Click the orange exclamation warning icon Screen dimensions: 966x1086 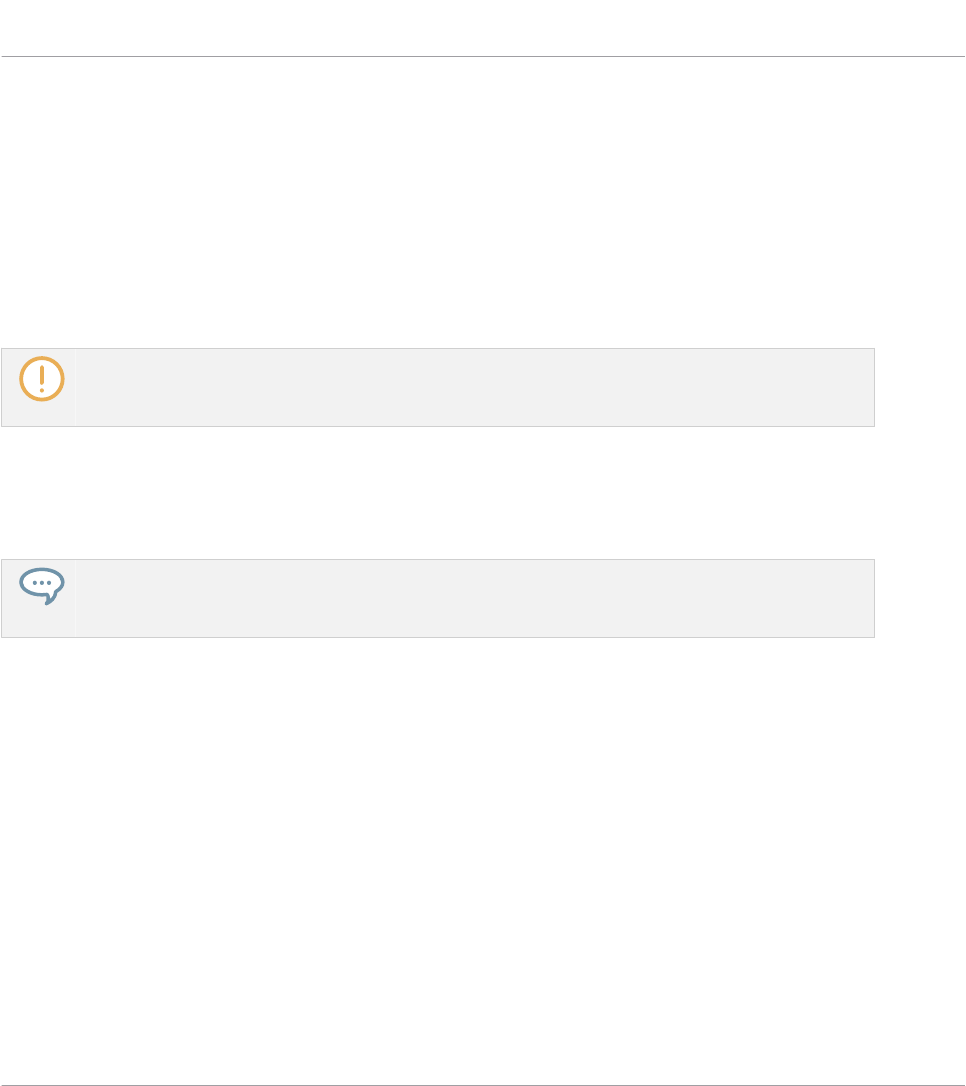[x=42, y=380]
